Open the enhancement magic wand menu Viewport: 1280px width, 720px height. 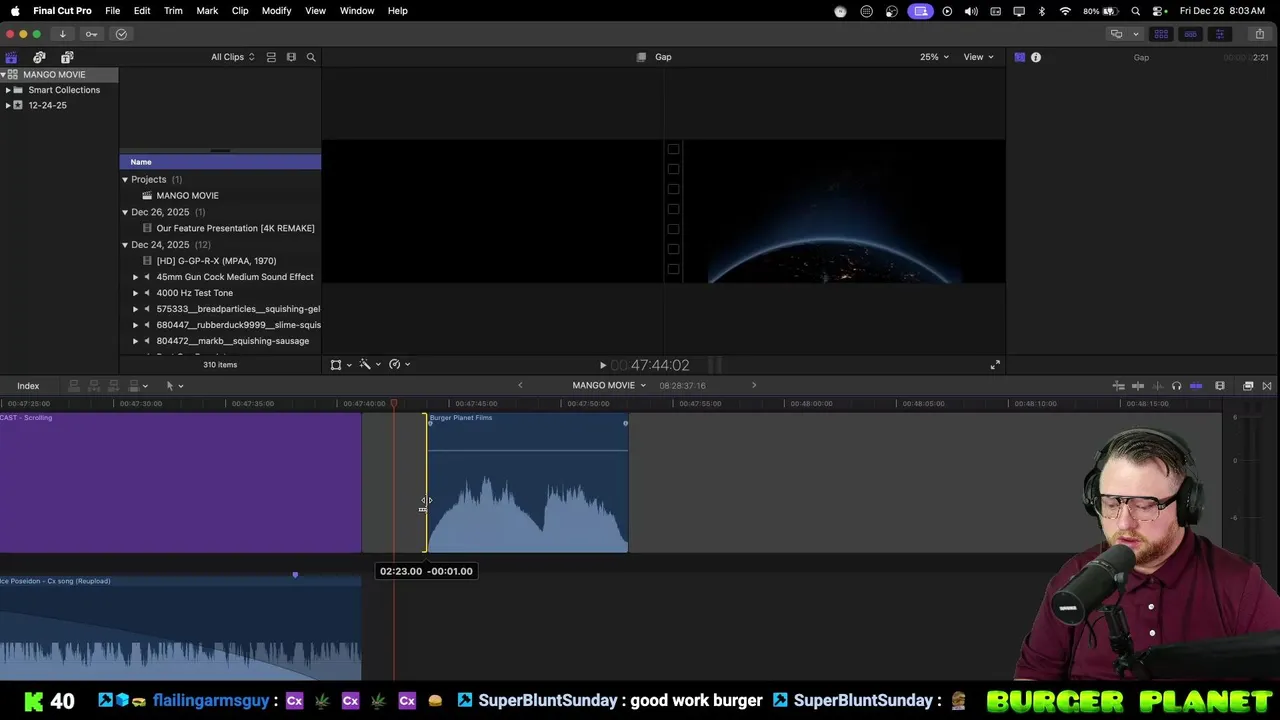370,365
